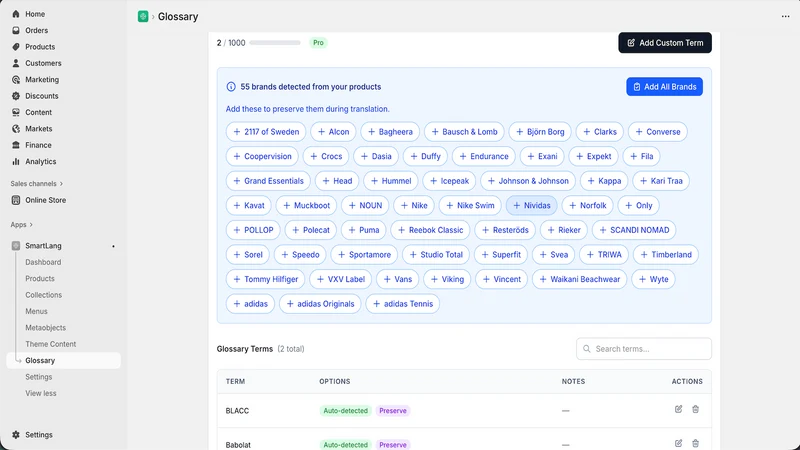Open SmartLang Theme Content page
800x450 pixels.
coord(51,344)
